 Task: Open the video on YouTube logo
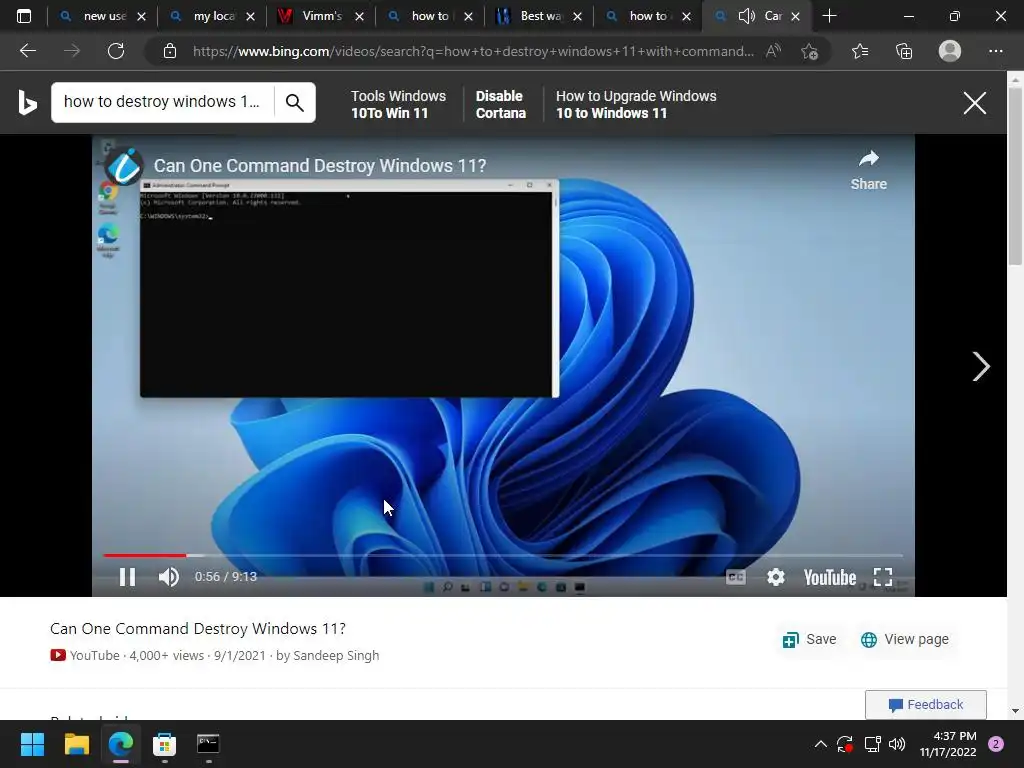(x=829, y=577)
